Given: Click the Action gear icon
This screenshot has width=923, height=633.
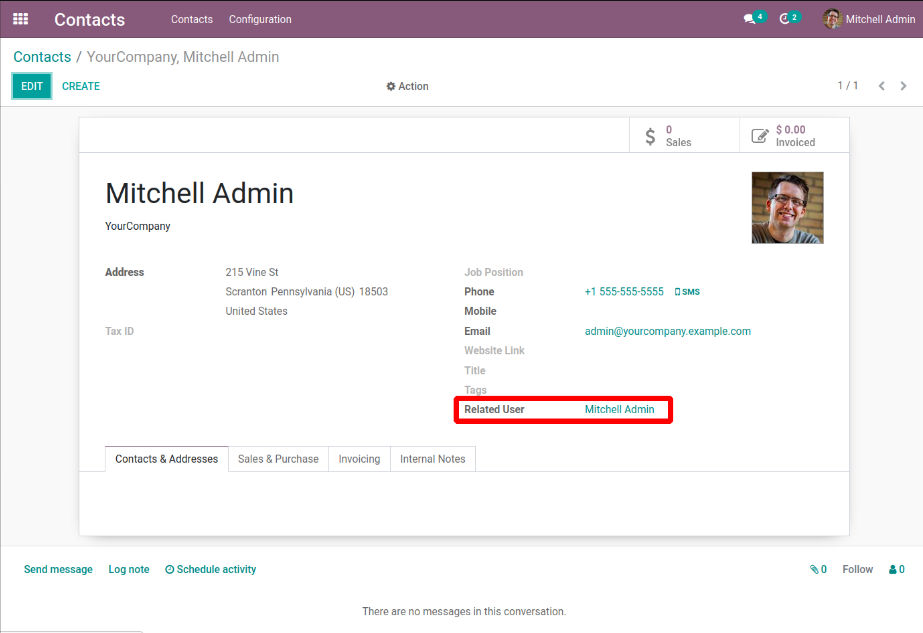Looking at the screenshot, I should [x=390, y=87].
